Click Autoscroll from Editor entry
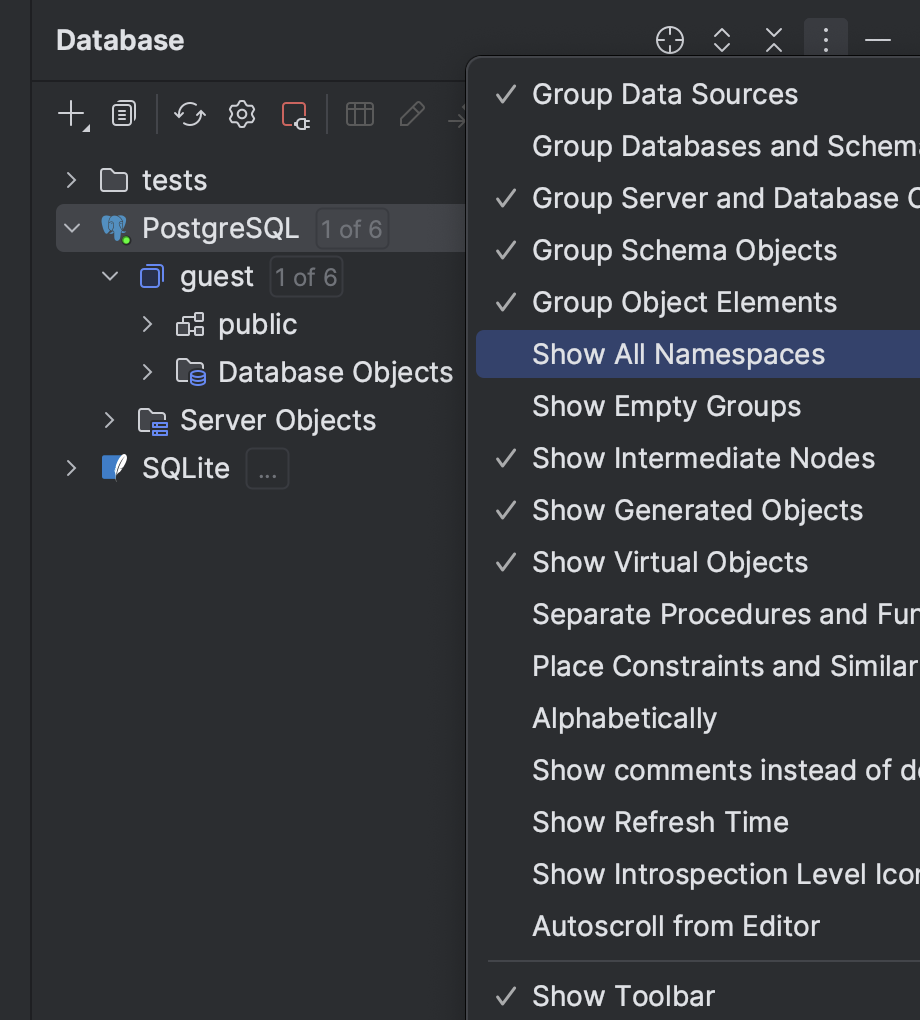This screenshot has height=1020, width=920. pyautogui.click(x=675, y=926)
